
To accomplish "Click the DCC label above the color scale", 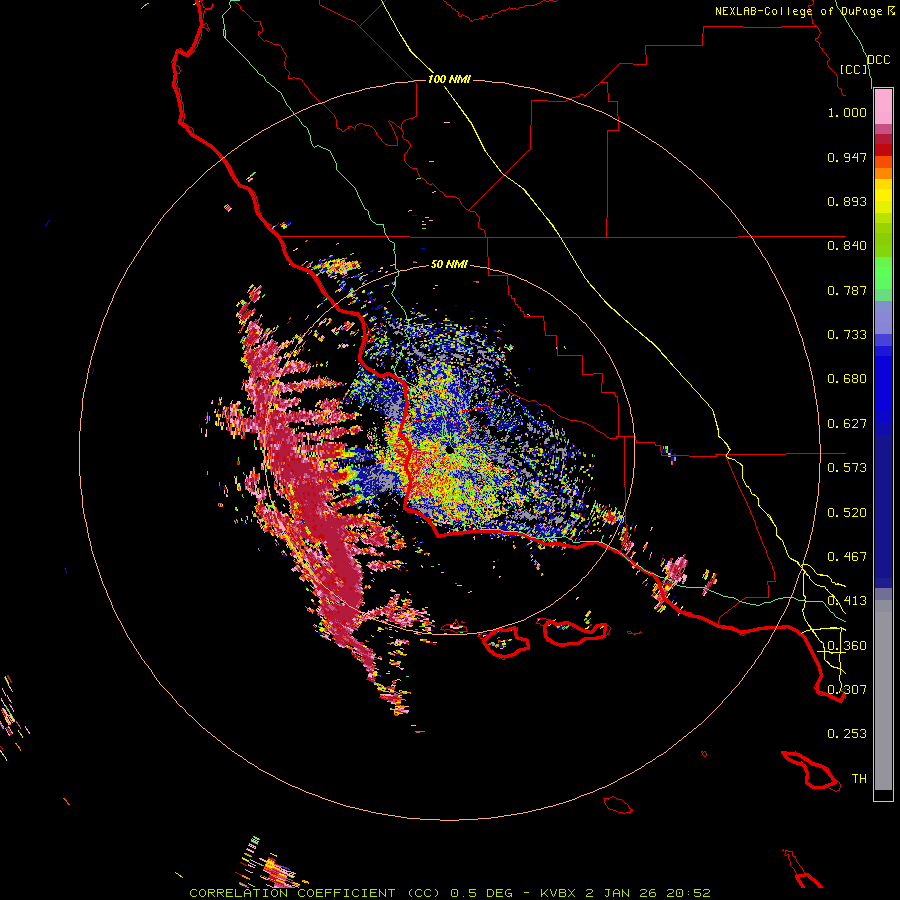I will pos(879,60).
